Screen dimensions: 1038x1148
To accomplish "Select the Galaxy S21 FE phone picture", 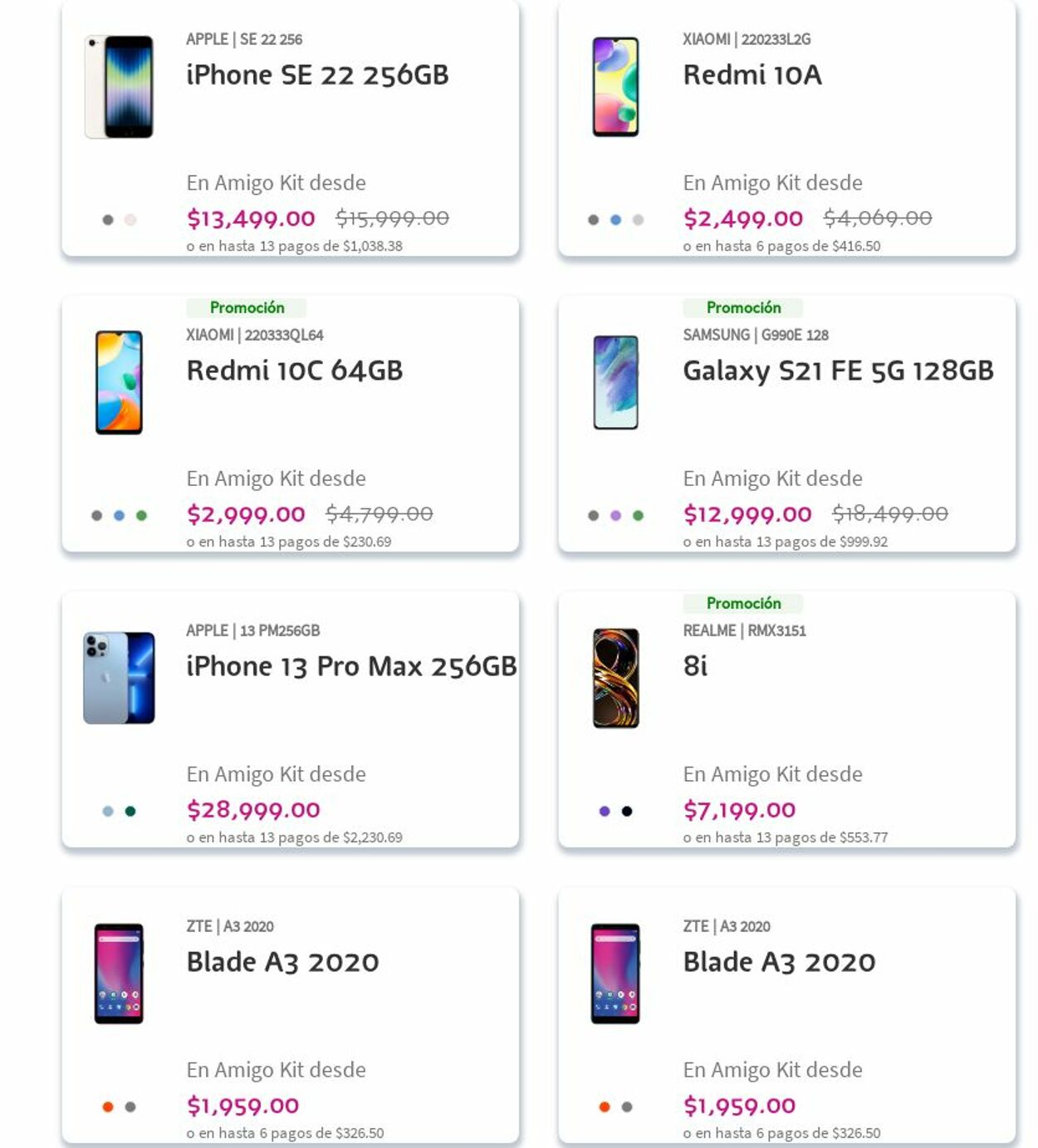I will [x=615, y=382].
